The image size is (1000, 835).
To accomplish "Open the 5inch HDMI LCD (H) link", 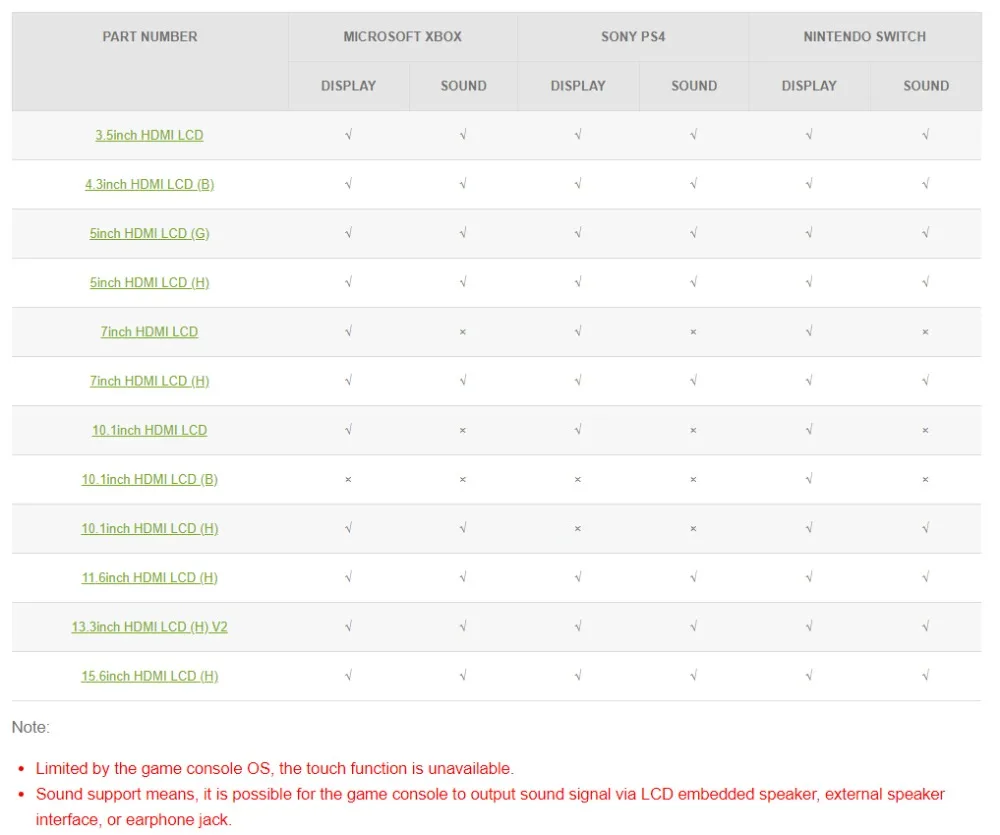I will (149, 283).
